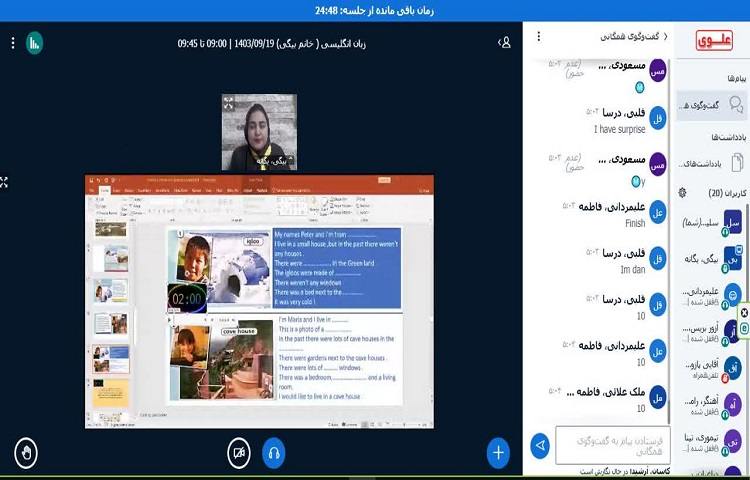Click the public chat vertical scrollbar
Image resolution: width=750 pixels, height=480 pixels.
tap(670, 239)
